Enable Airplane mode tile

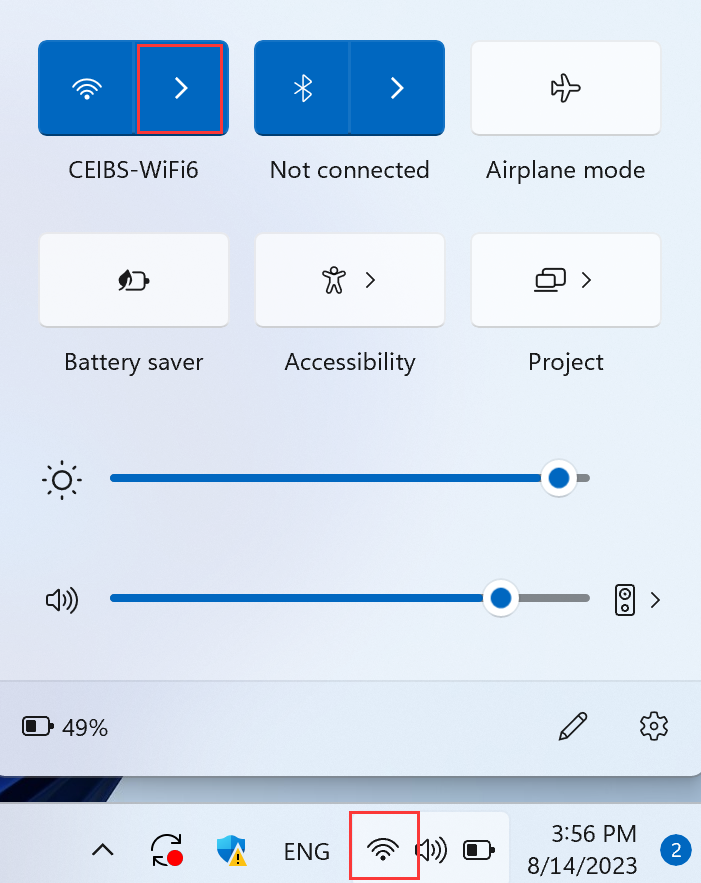pyautogui.click(x=565, y=88)
